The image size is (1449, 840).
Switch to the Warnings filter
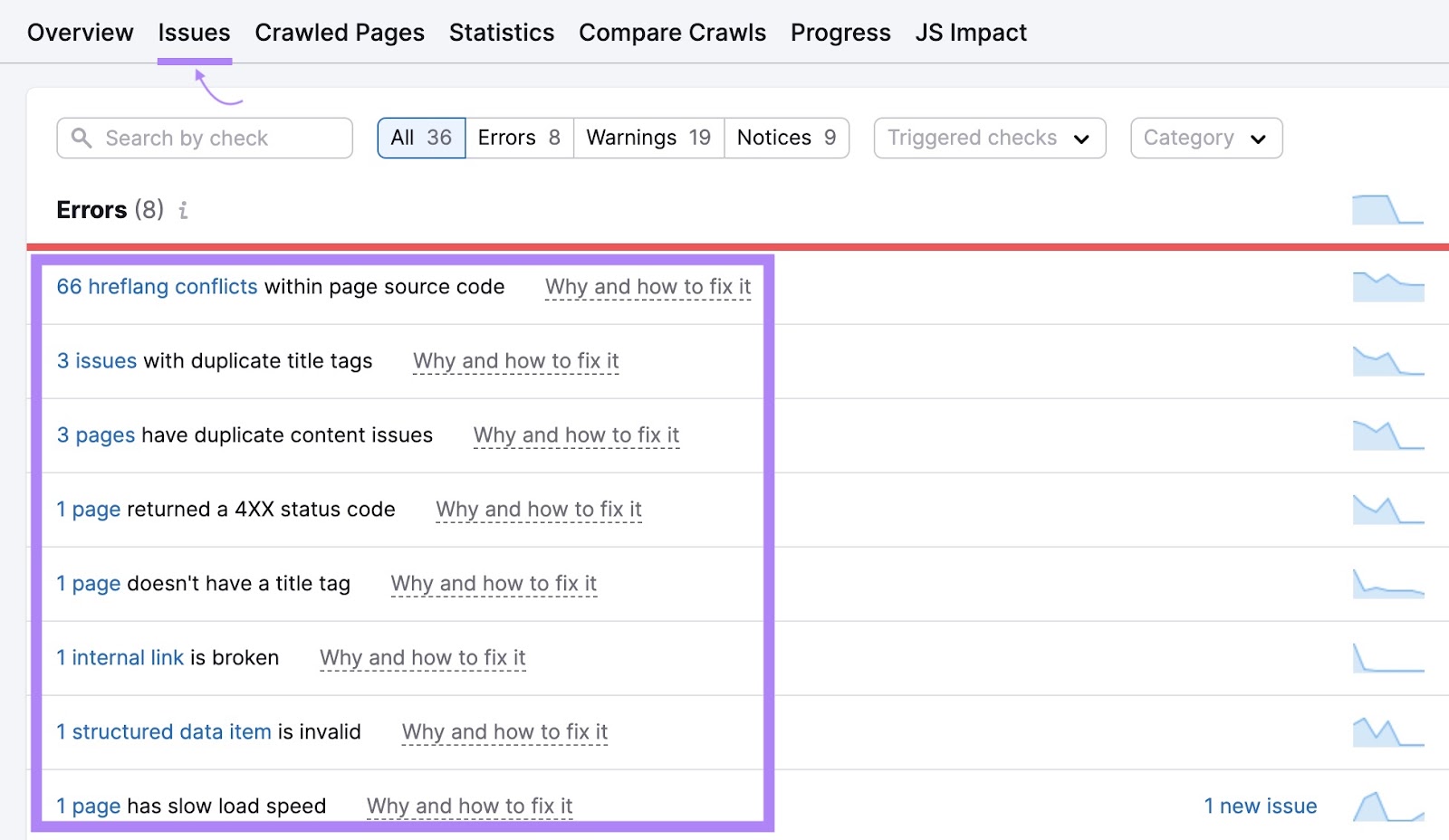(x=648, y=138)
